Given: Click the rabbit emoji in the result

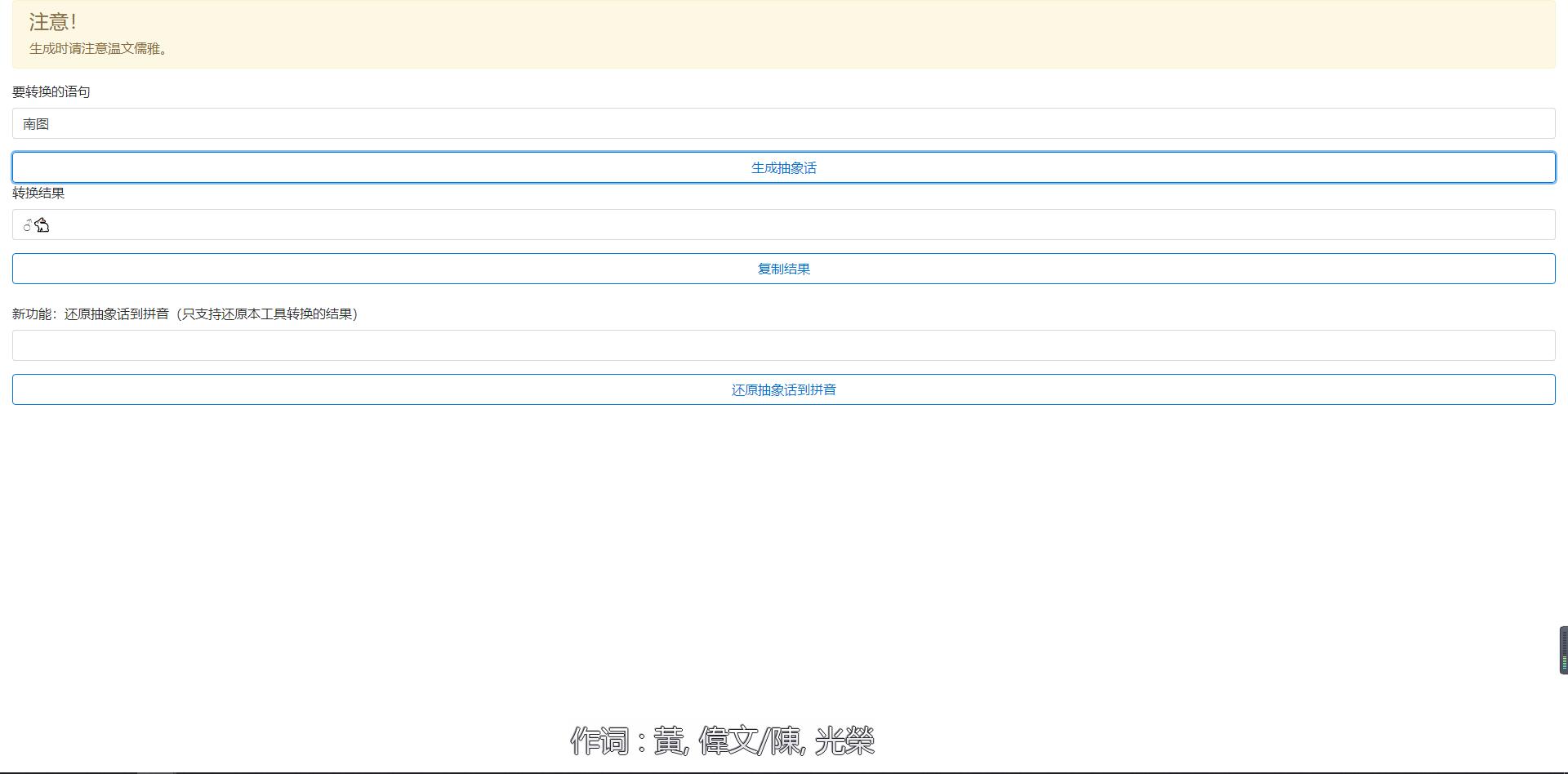Looking at the screenshot, I should pos(42,225).
